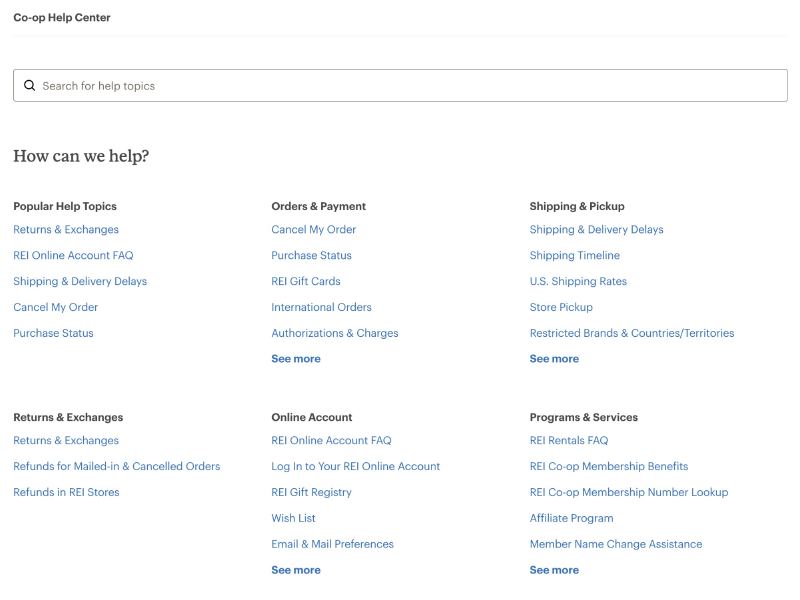View the Shipping Timeline page
Viewport: 800px width, 600px height.
click(x=575, y=256)
